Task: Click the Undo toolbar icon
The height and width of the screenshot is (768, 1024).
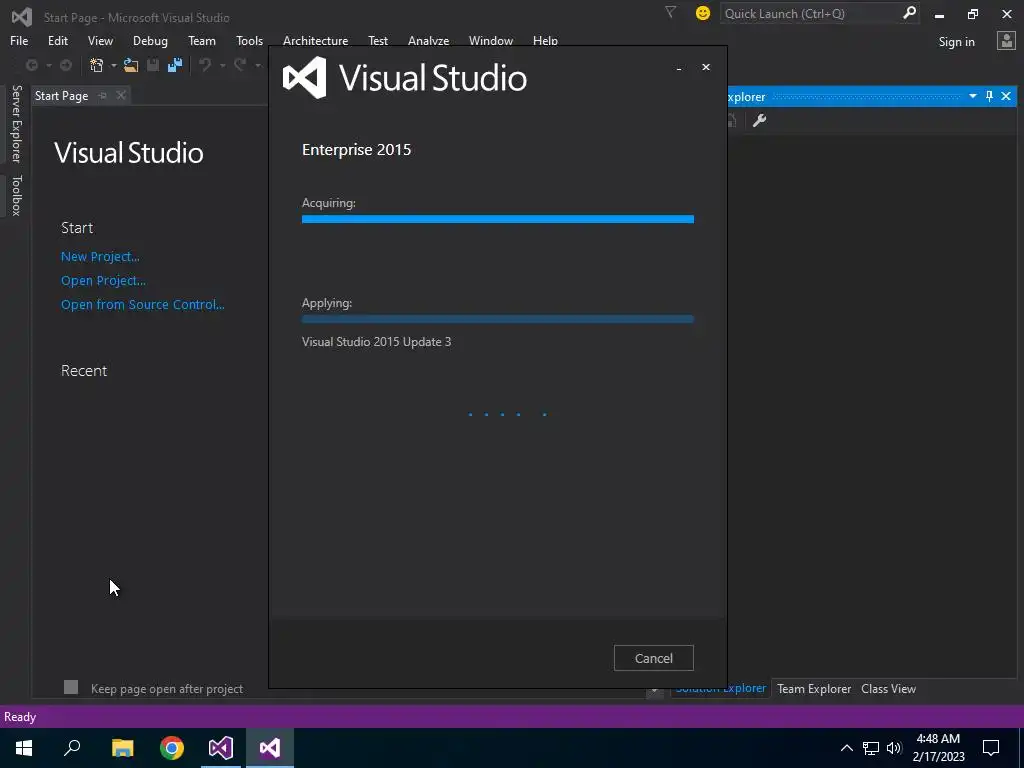Action: coord(205,65)
